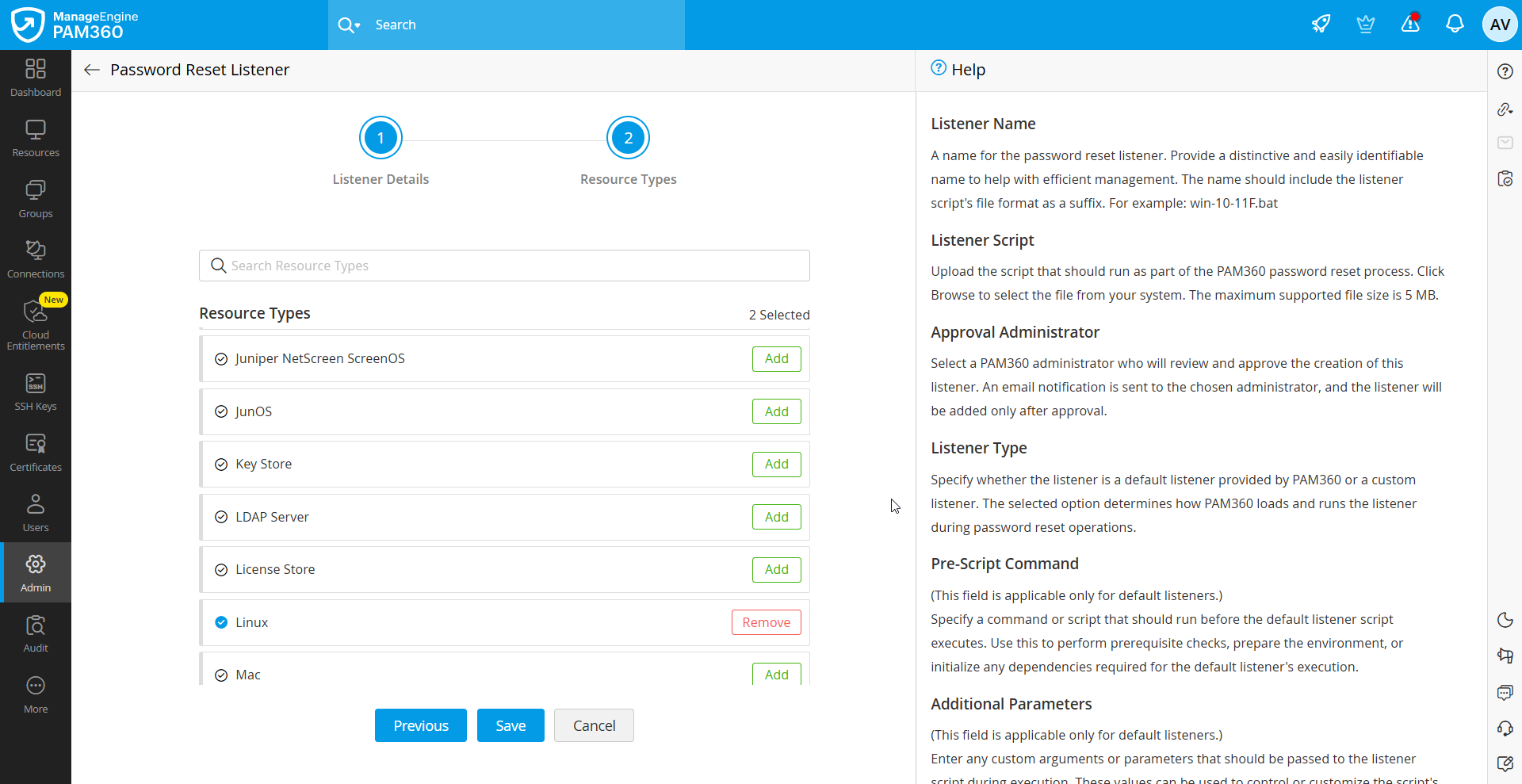Screen dimensions: 1522x784
Task: Toggle the dark mode moon icon
Action: click(1505, 620)
